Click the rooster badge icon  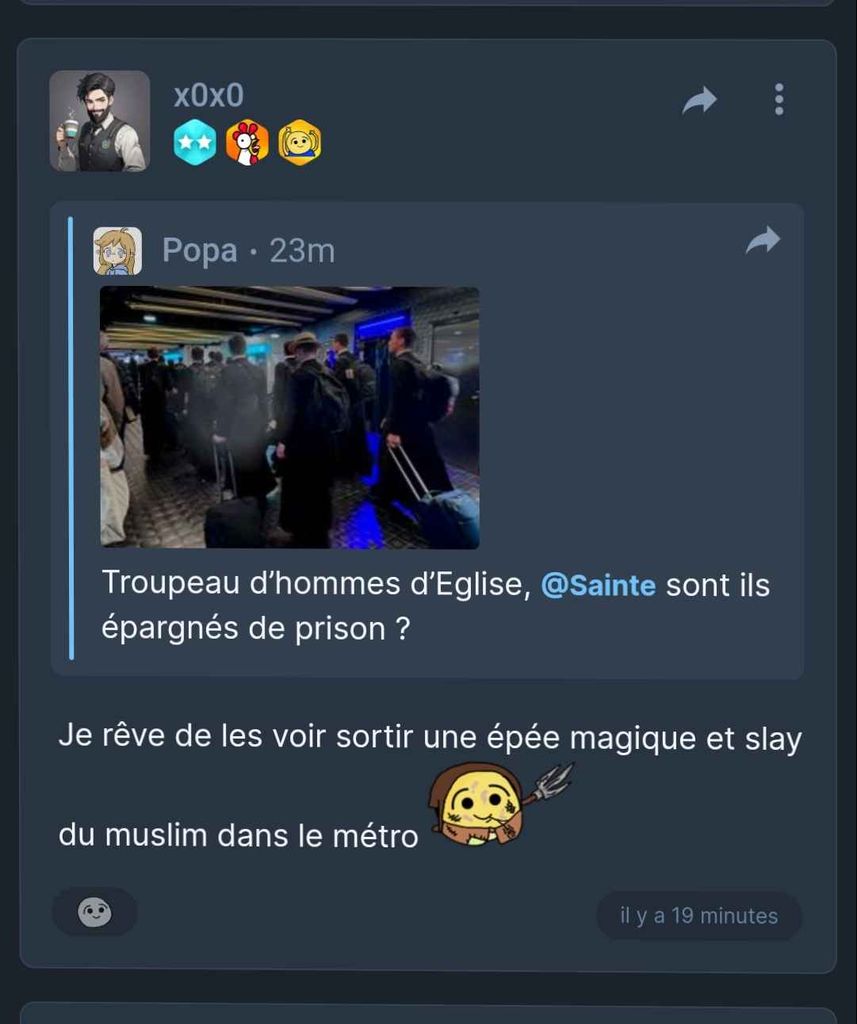pos(247,142)
